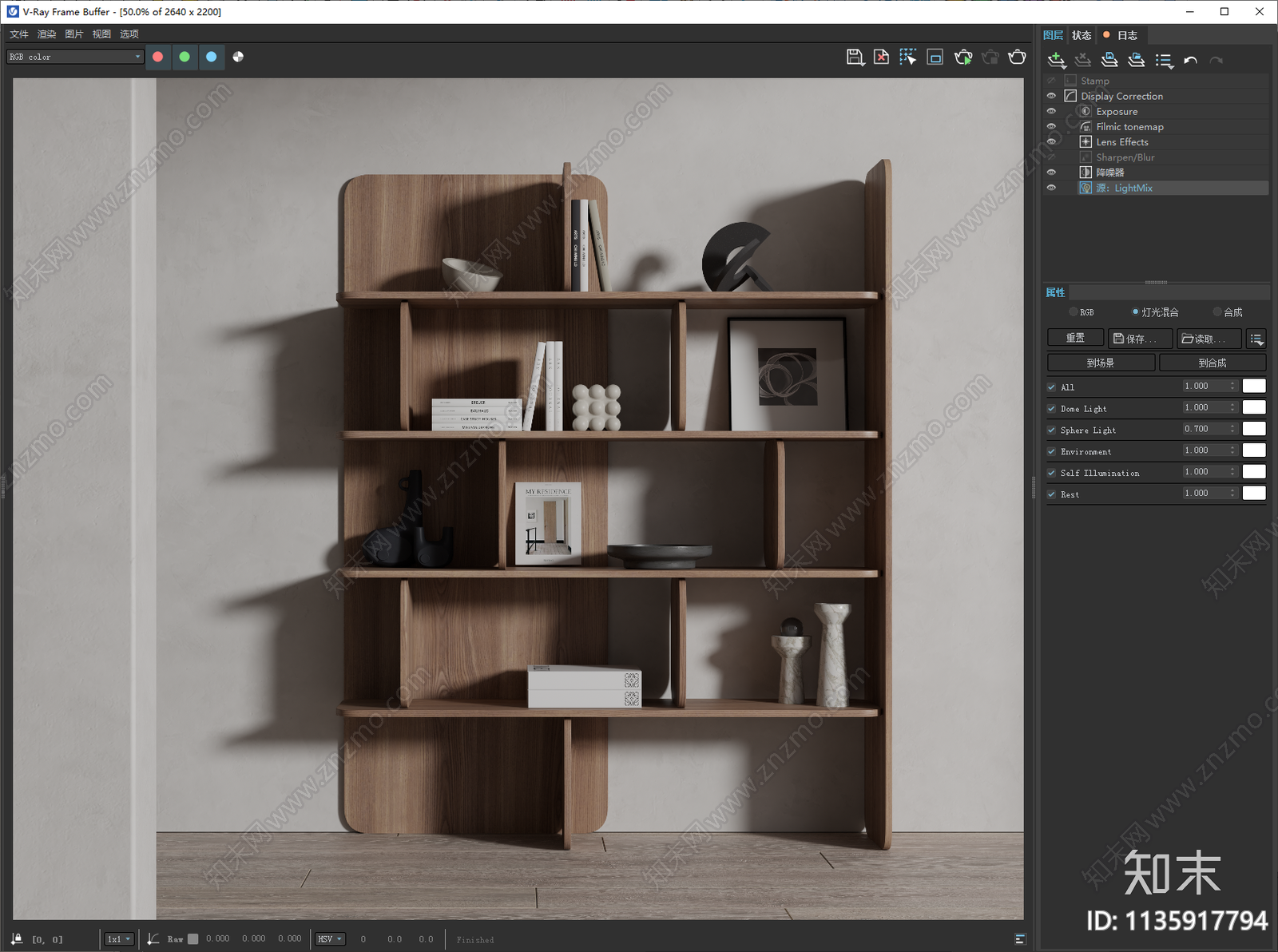Image resolution: width=1278 pixels, height=952 pixels.
Task: Click the 保存 save button
Action: [x=1141, y=339]
